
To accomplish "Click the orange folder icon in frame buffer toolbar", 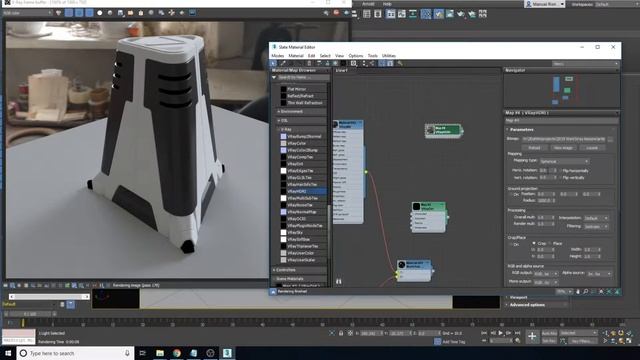I will [131, 13].
